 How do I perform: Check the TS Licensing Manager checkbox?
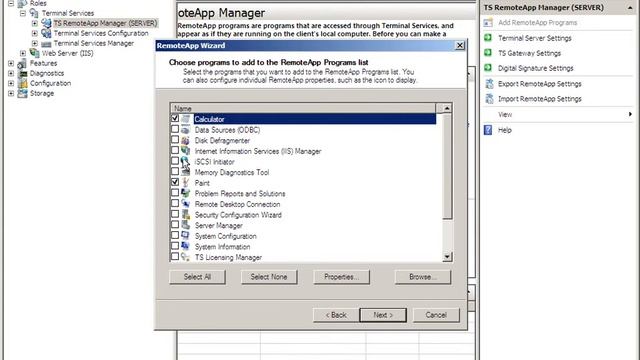click(175, 256)
